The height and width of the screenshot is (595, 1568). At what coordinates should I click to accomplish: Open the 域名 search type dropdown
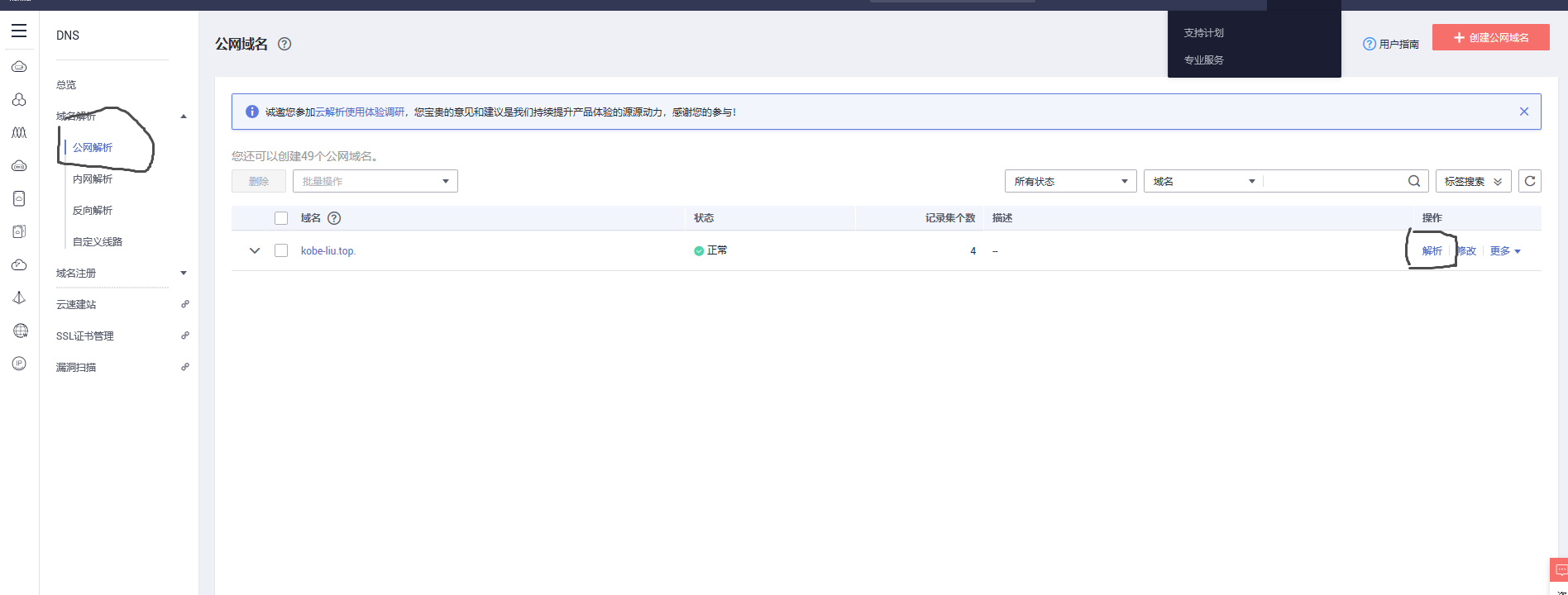tap(1203, 181)
